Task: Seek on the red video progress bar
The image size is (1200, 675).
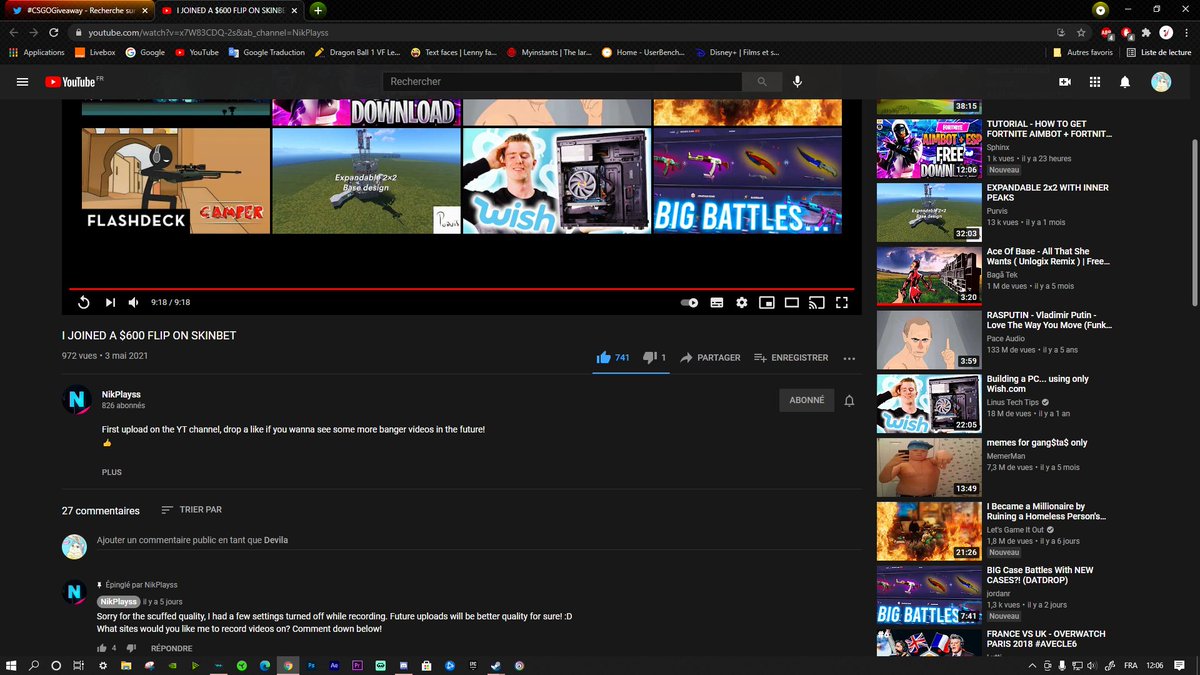Action: click(462, 289)
